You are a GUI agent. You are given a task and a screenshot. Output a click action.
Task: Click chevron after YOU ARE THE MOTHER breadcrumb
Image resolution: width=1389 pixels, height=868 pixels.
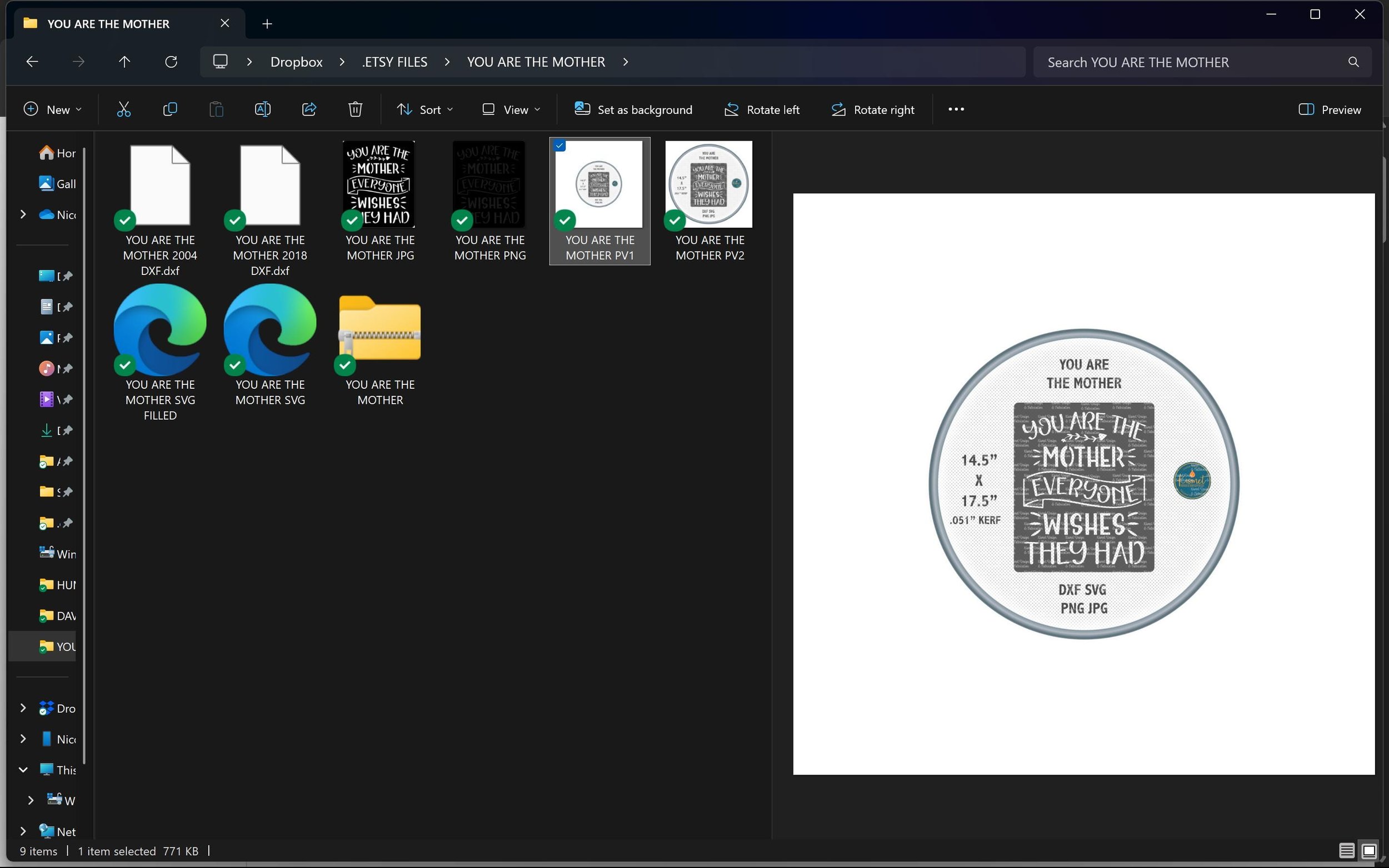pos(625,62)
